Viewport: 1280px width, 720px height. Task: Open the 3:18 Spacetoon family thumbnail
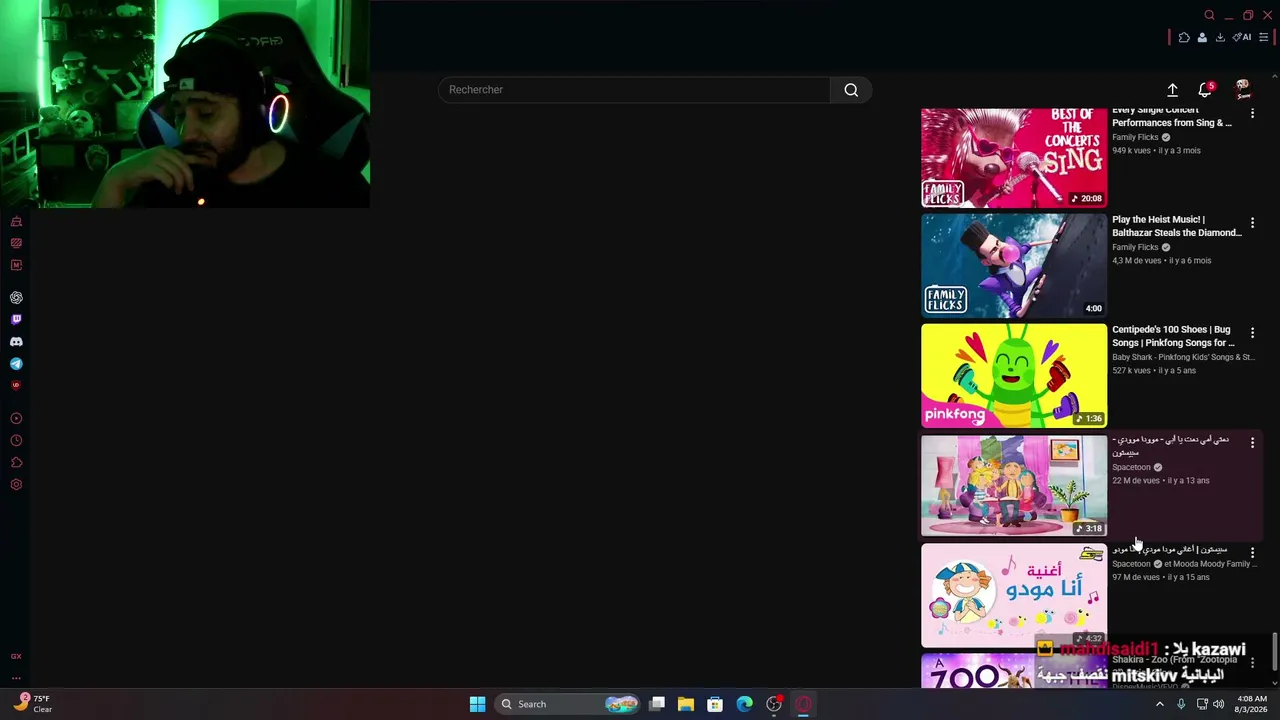1014,486
